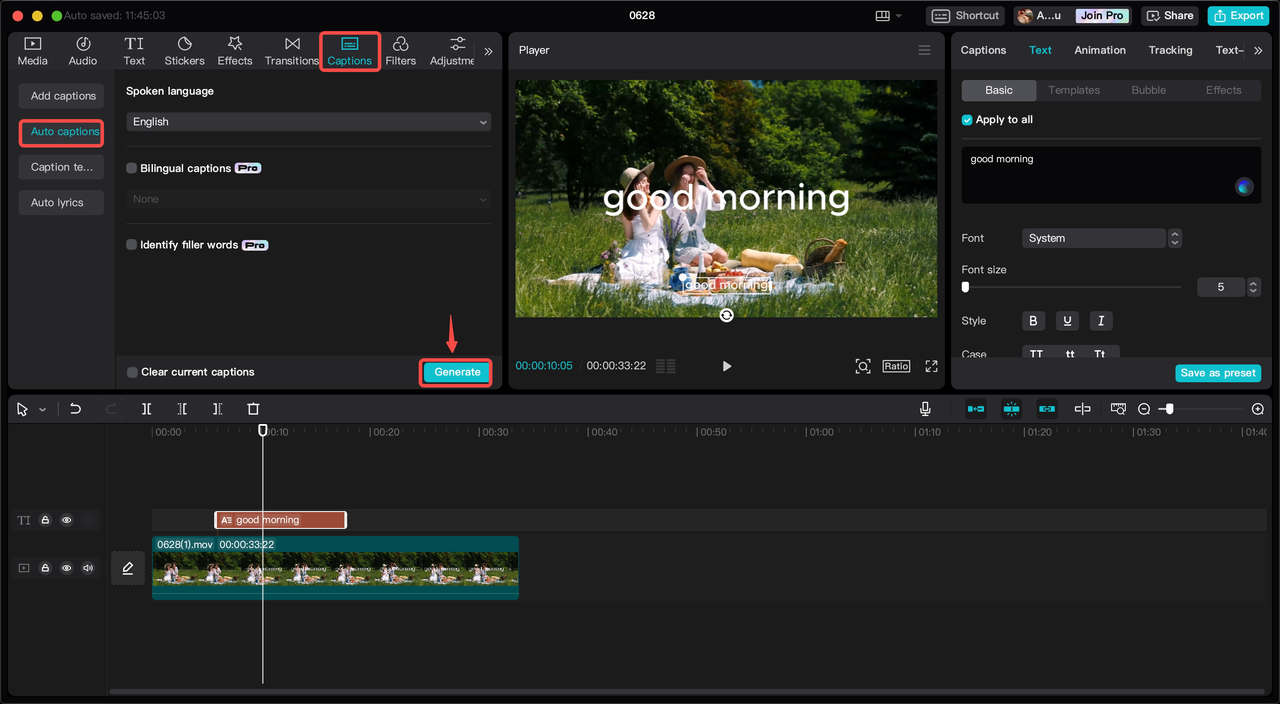Open the Spoken language English dropdown
Image resolution: width=1280 pixels, height=704 pixels.
click(308, 122)
